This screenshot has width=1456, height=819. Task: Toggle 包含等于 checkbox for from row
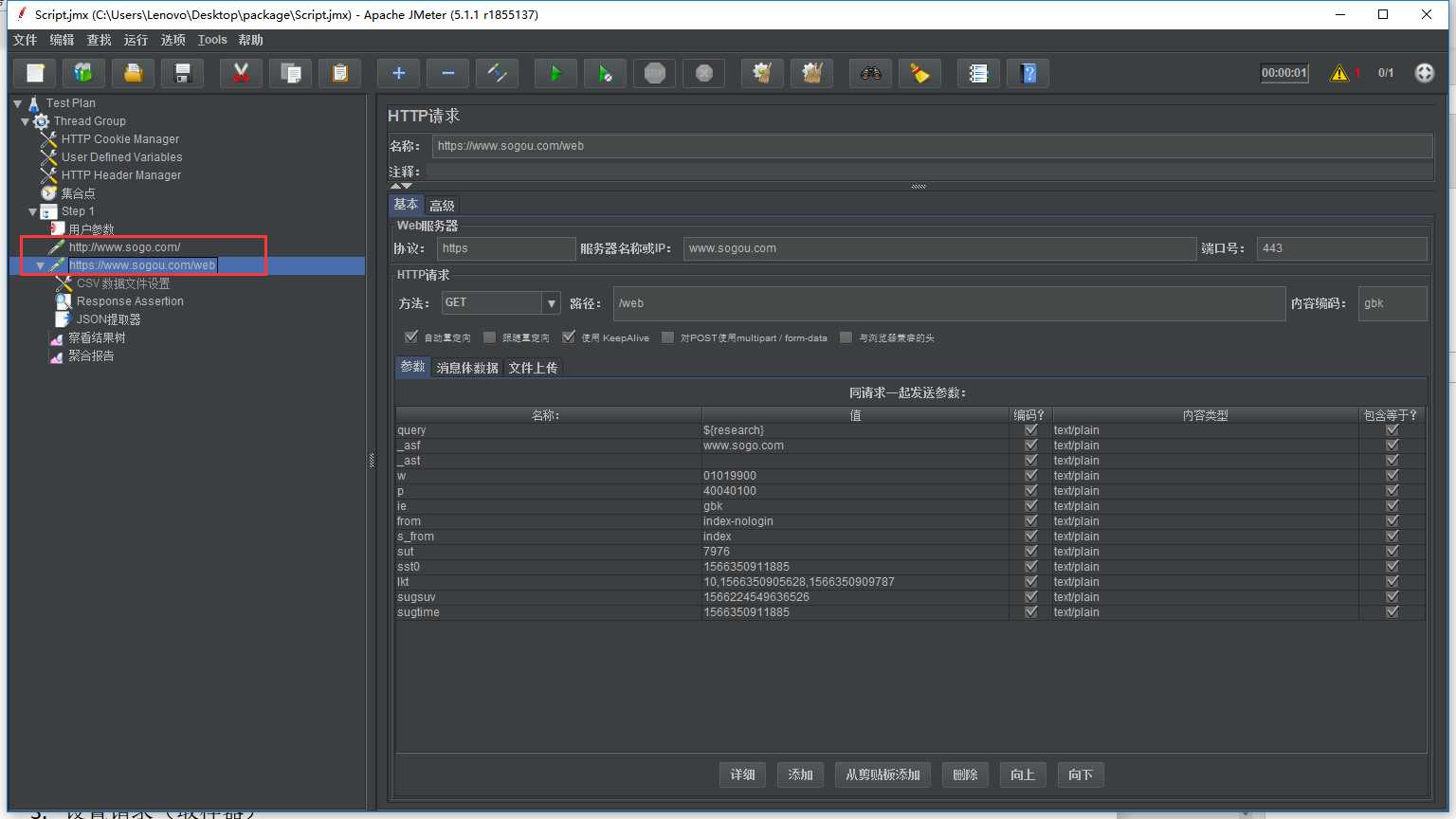1392,521
